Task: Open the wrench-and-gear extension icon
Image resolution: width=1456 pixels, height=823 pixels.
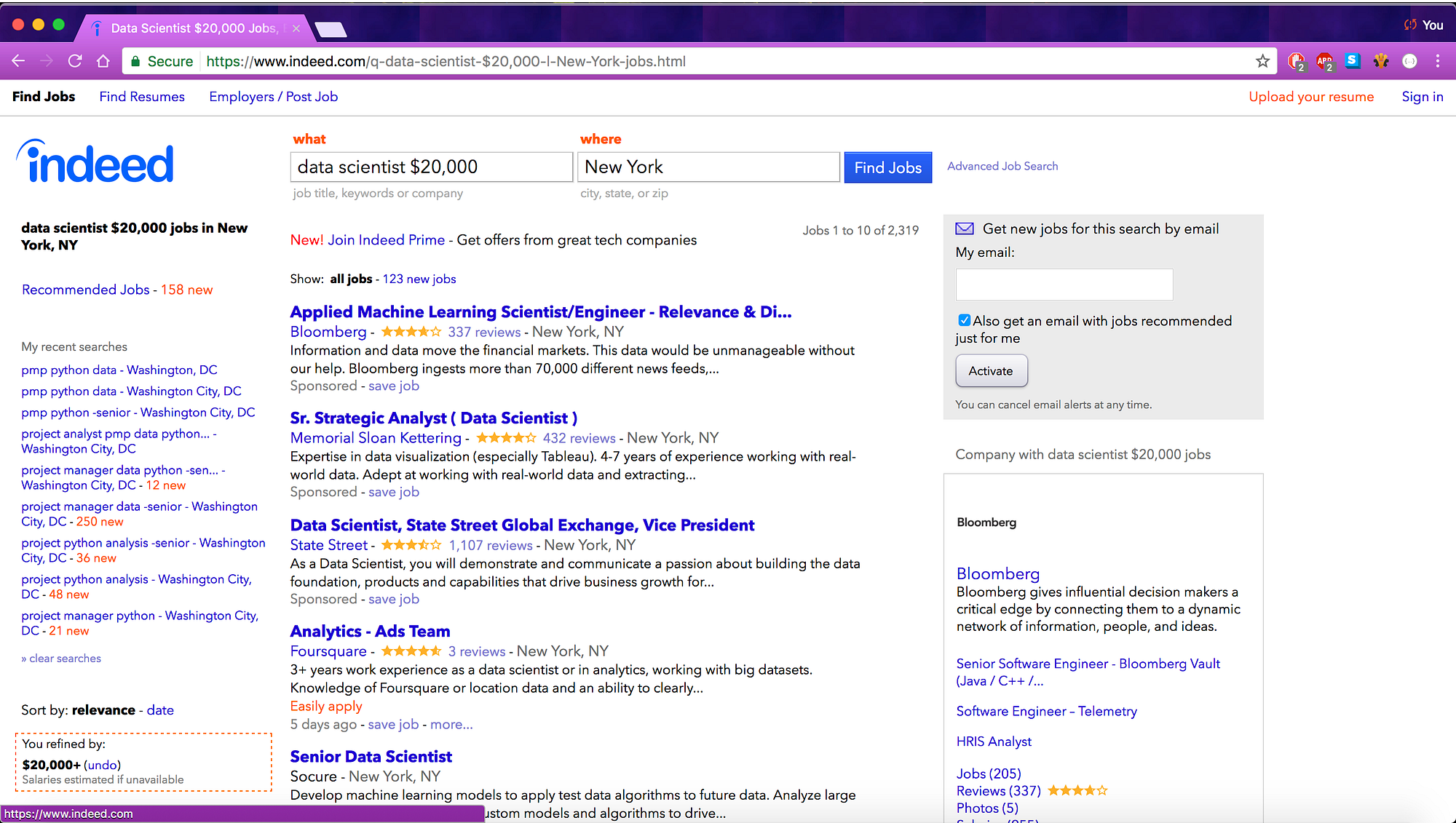Action: click(x=1381, y=61)
